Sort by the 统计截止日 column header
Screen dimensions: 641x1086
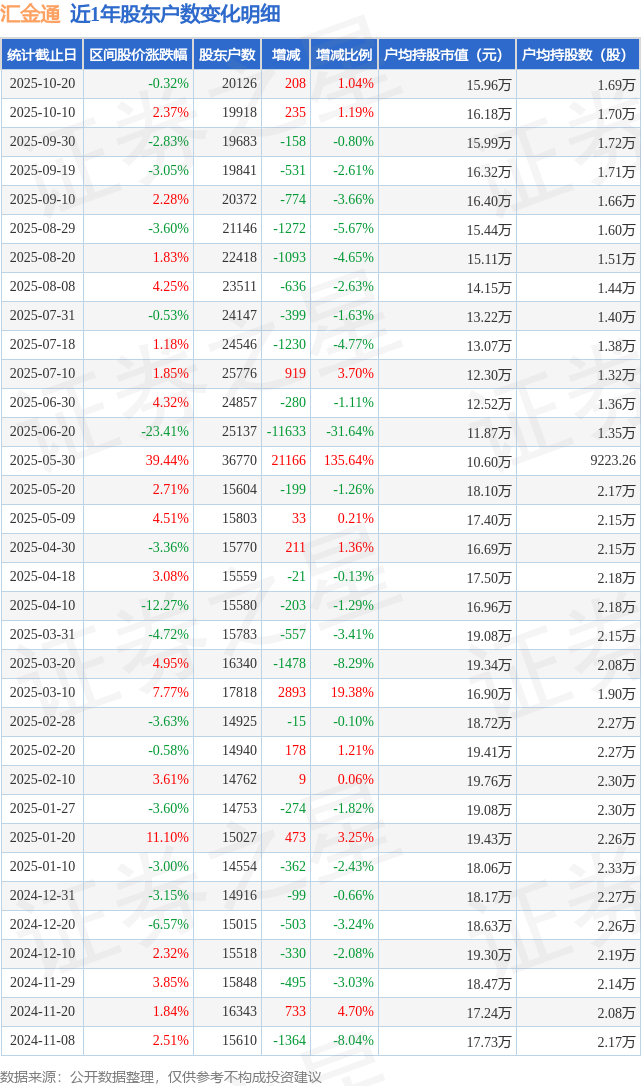pos(41,55)
